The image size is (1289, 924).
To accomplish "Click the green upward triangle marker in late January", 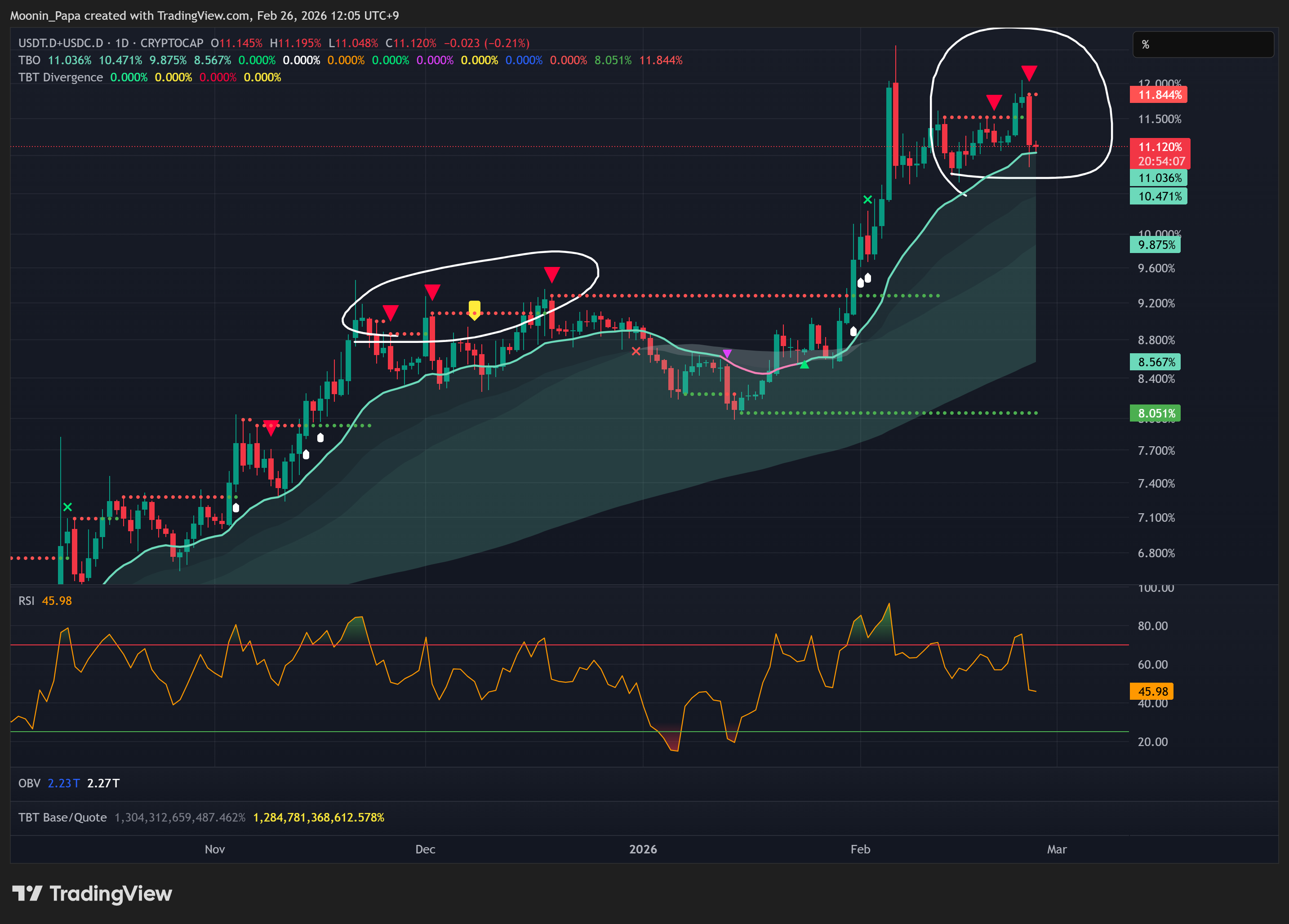I will (804, 365).
